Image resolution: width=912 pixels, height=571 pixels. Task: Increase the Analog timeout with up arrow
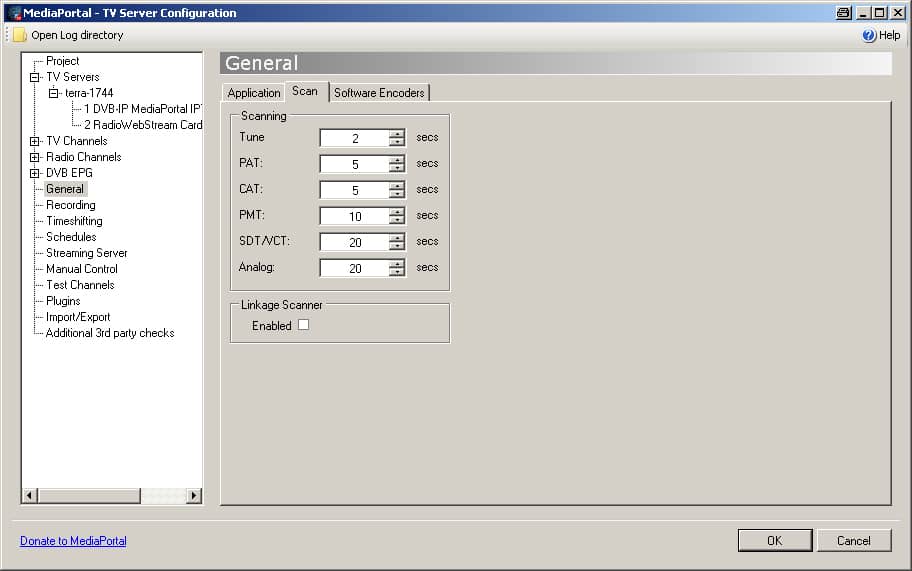(397, 263)
